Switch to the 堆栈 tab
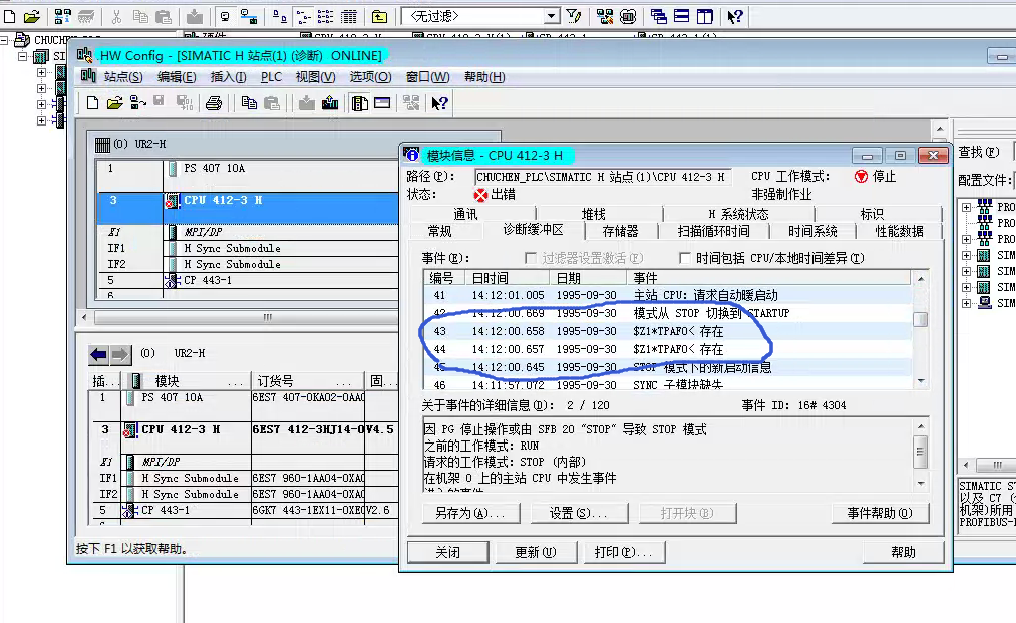This screenshot has height=623, width=1016. tap(594, 214)
